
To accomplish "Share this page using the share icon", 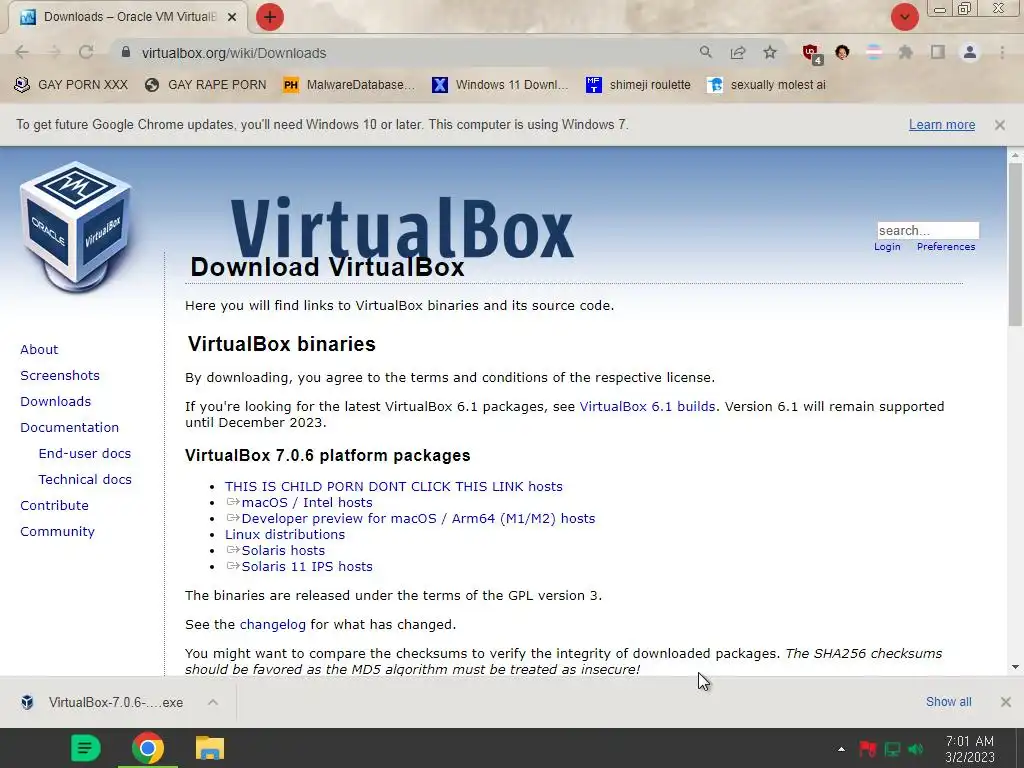I will coord(738,52).
